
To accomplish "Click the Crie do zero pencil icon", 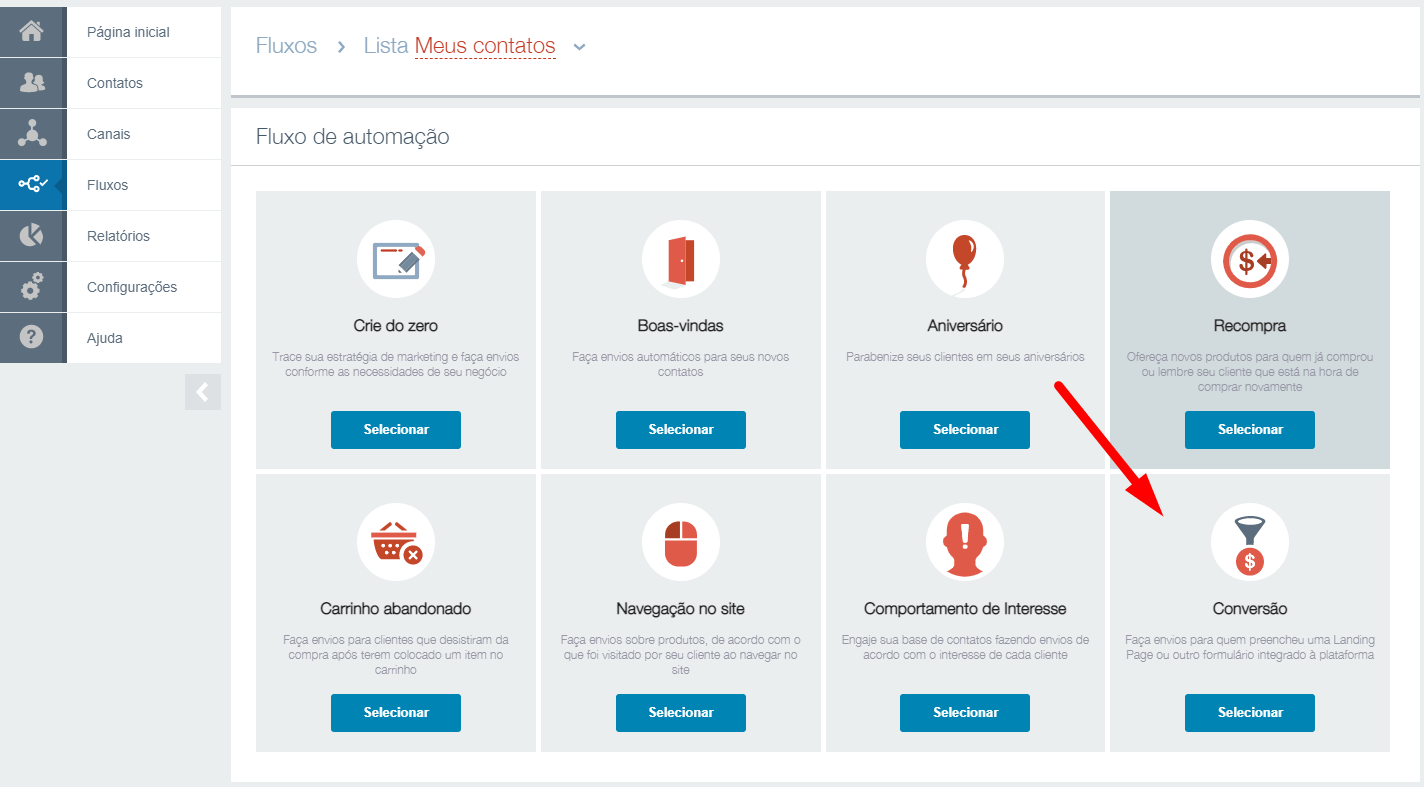I will tap(396, 259).
